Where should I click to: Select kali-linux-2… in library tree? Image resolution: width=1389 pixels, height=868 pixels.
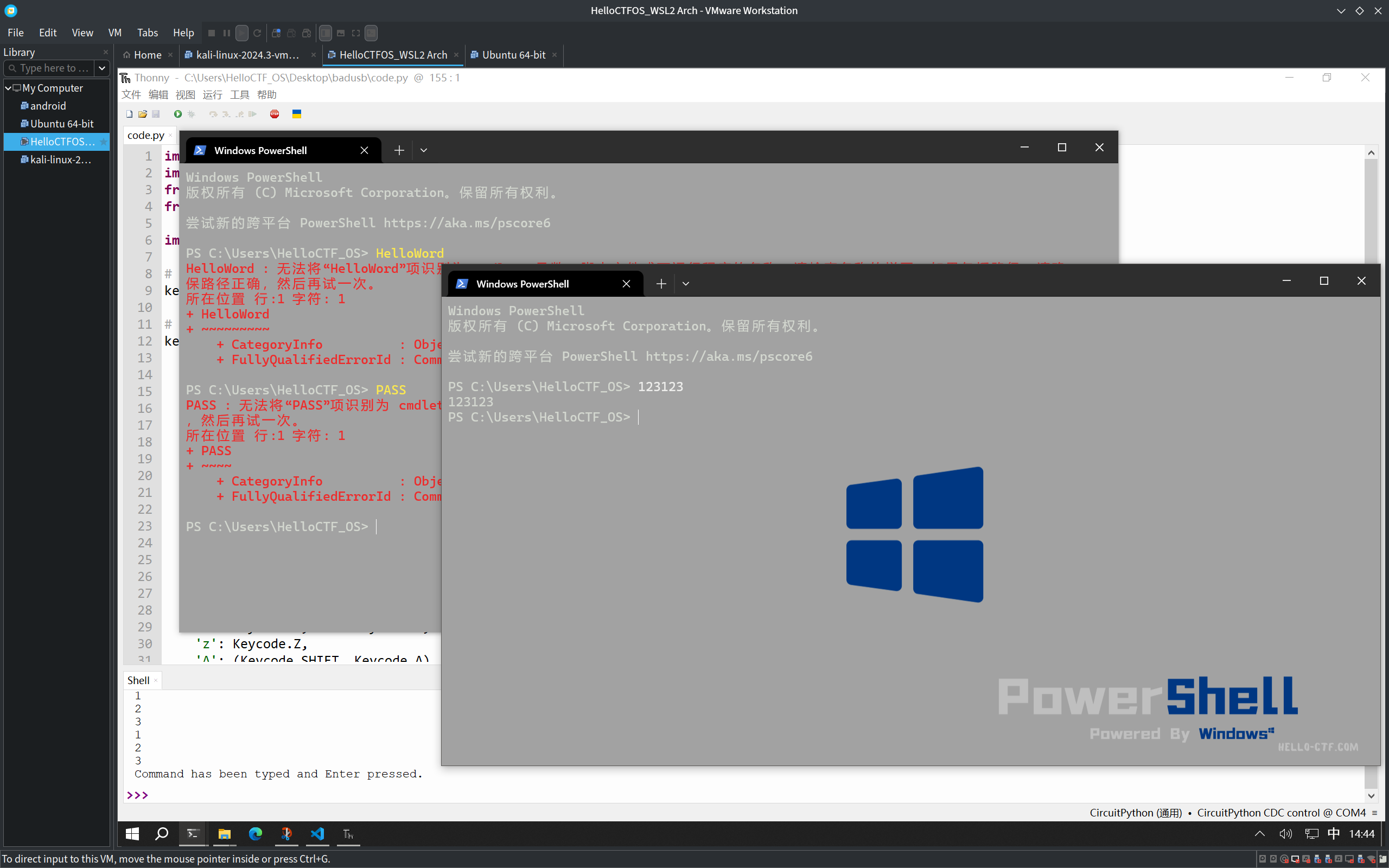tap(60, 159)
